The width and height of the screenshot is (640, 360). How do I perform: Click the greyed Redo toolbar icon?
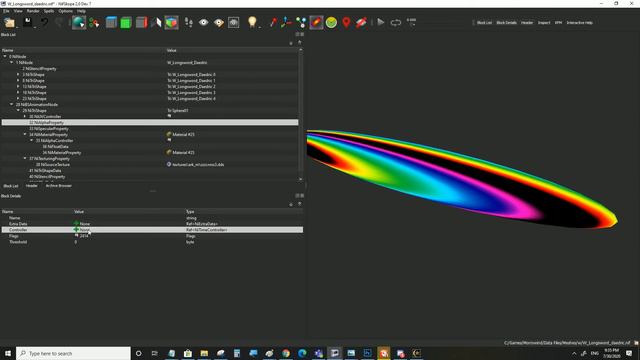60,22
